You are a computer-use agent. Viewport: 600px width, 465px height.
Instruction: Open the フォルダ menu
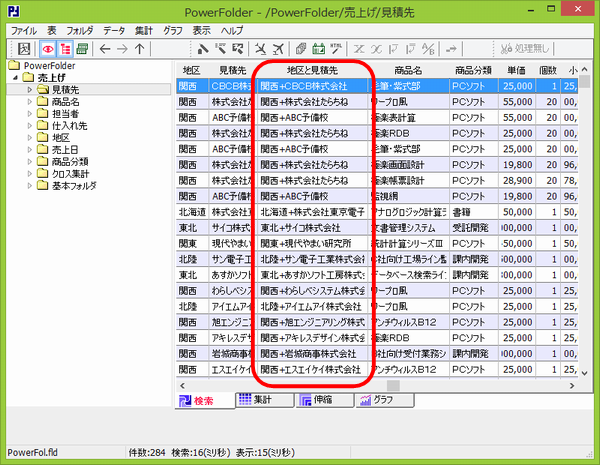80,31
